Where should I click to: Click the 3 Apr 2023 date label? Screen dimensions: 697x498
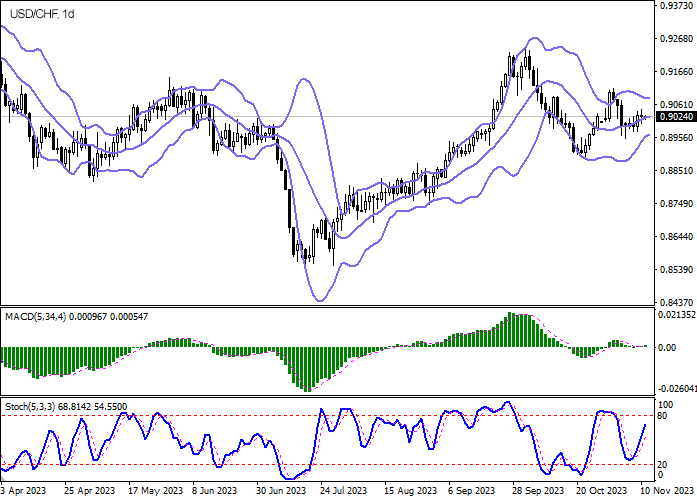pyautogui.click(x=23, y=491)
